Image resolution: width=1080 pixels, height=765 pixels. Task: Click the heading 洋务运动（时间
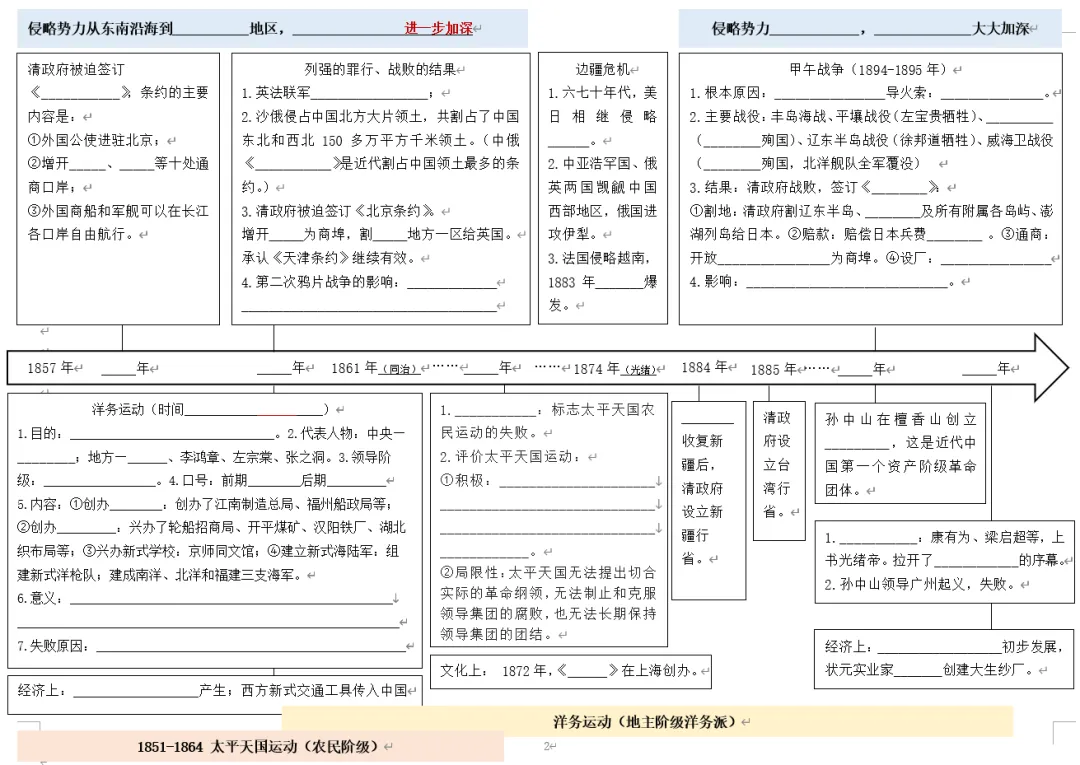[x=138, y=409]
